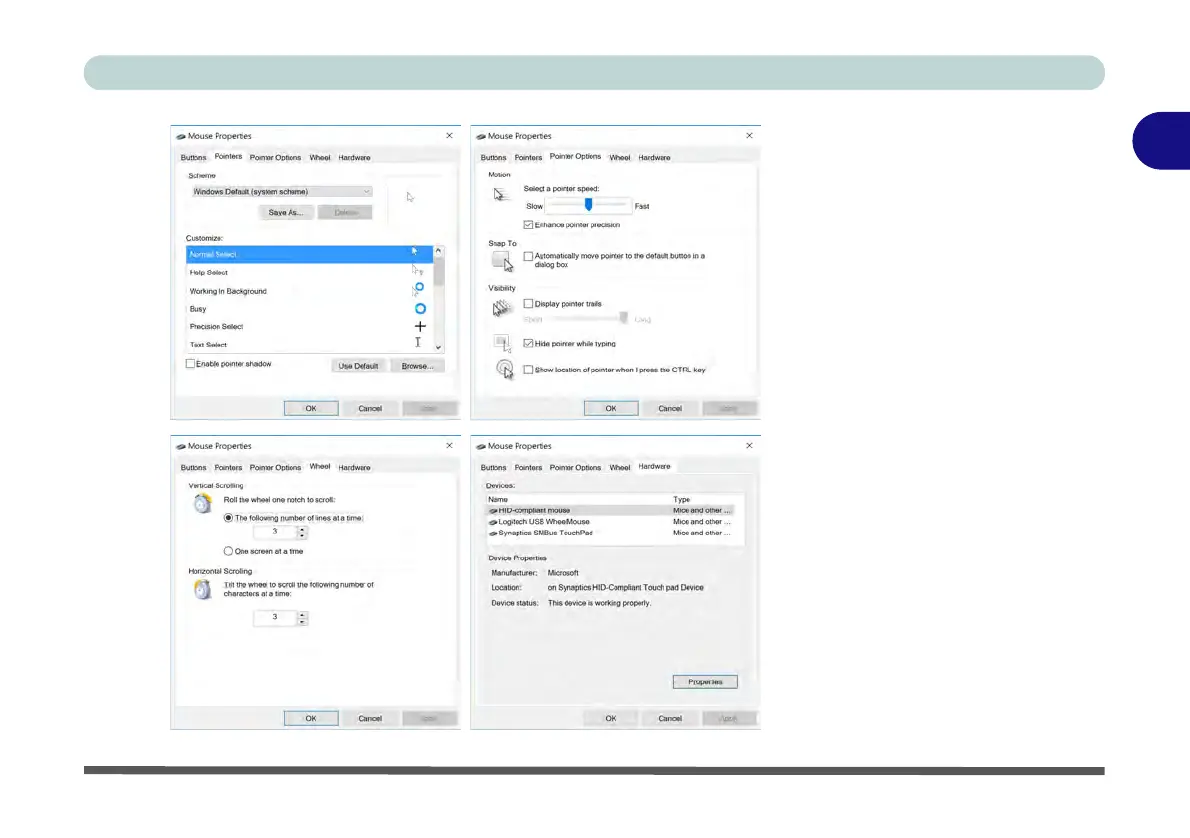
Task: Click the HID-compliant mouse device icon
Action: (x=493, y=511)
